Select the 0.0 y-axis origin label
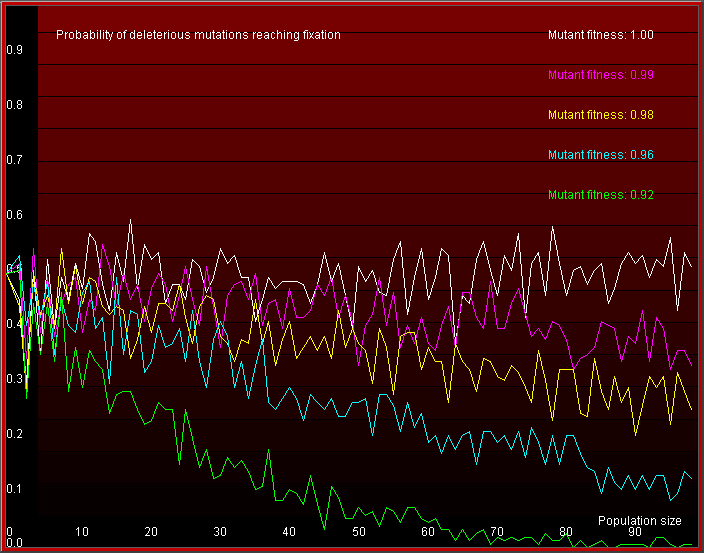The height and width of the screenshot is (553, 704). [x=15, y=543]
